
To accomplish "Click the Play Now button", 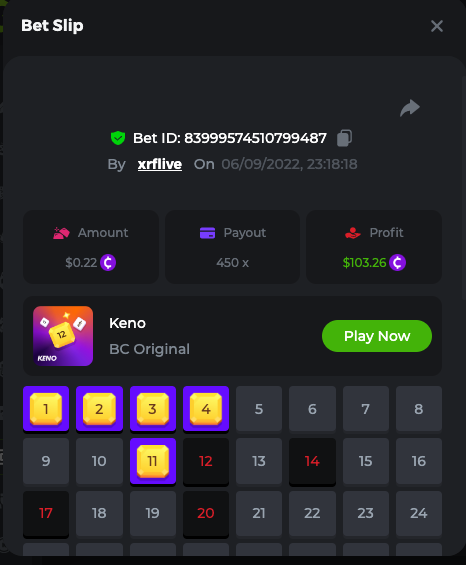I will (x=377, y=336).
